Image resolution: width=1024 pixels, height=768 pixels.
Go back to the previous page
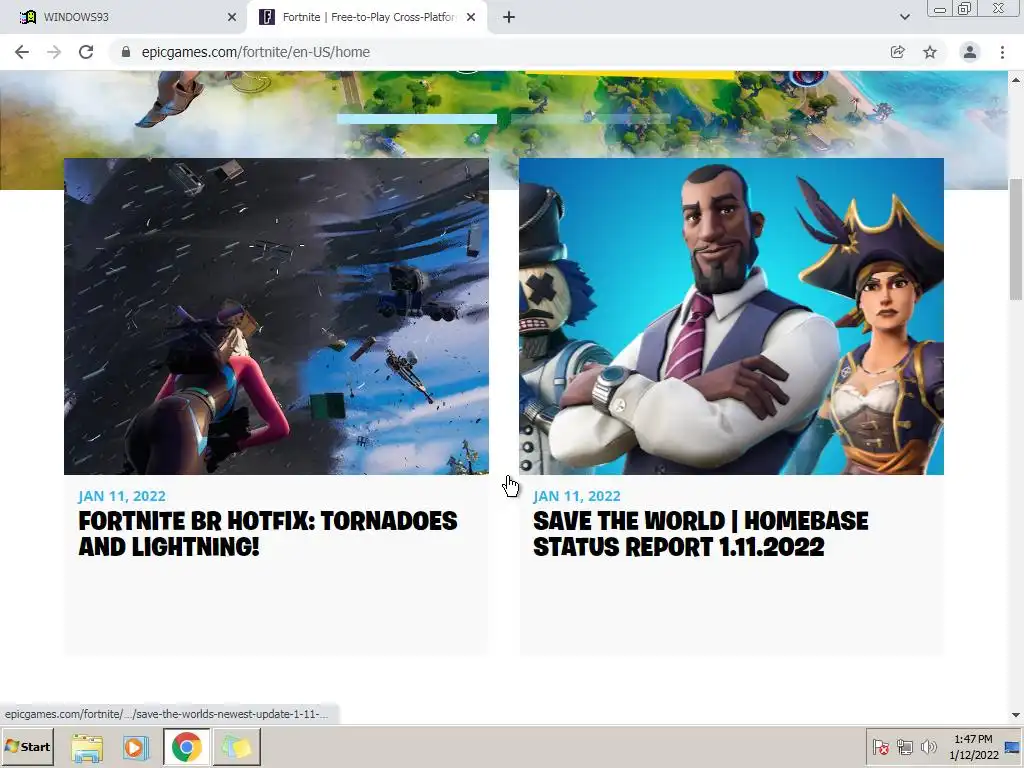[22, 52]
